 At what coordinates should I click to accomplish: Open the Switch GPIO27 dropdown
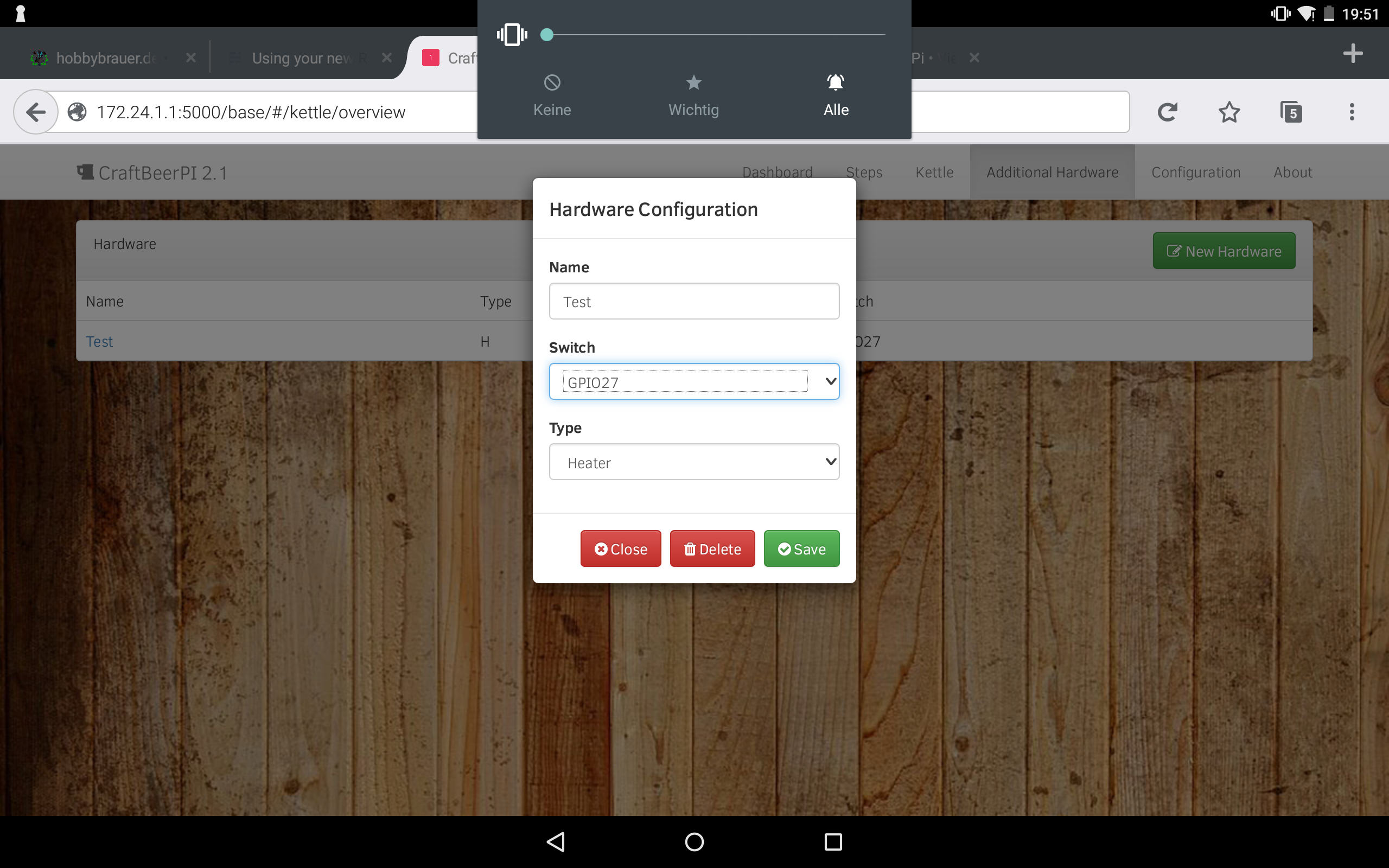pyautogui.click(x=694, y=381)
